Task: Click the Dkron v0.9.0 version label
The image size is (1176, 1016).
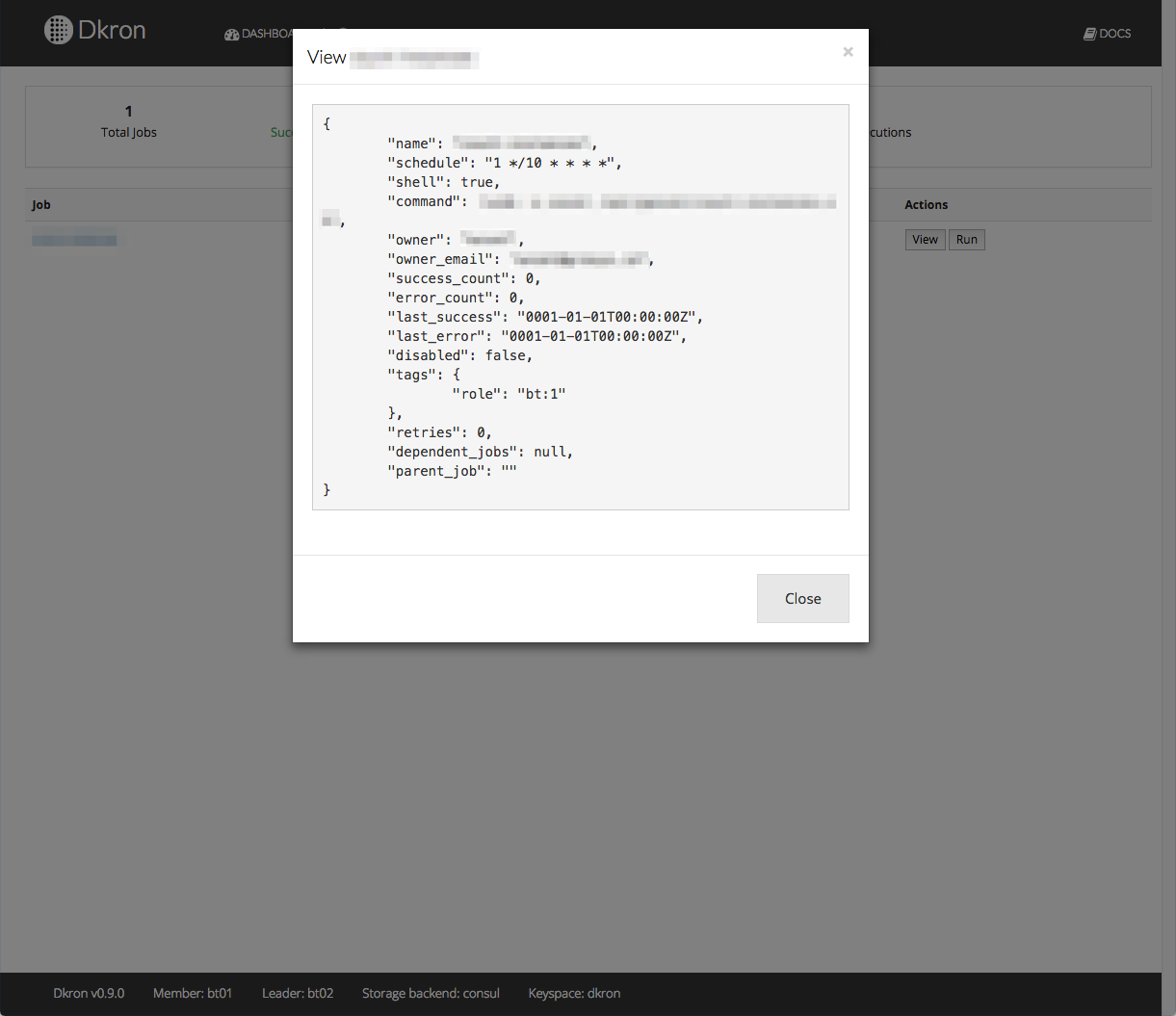Action: 89,993
